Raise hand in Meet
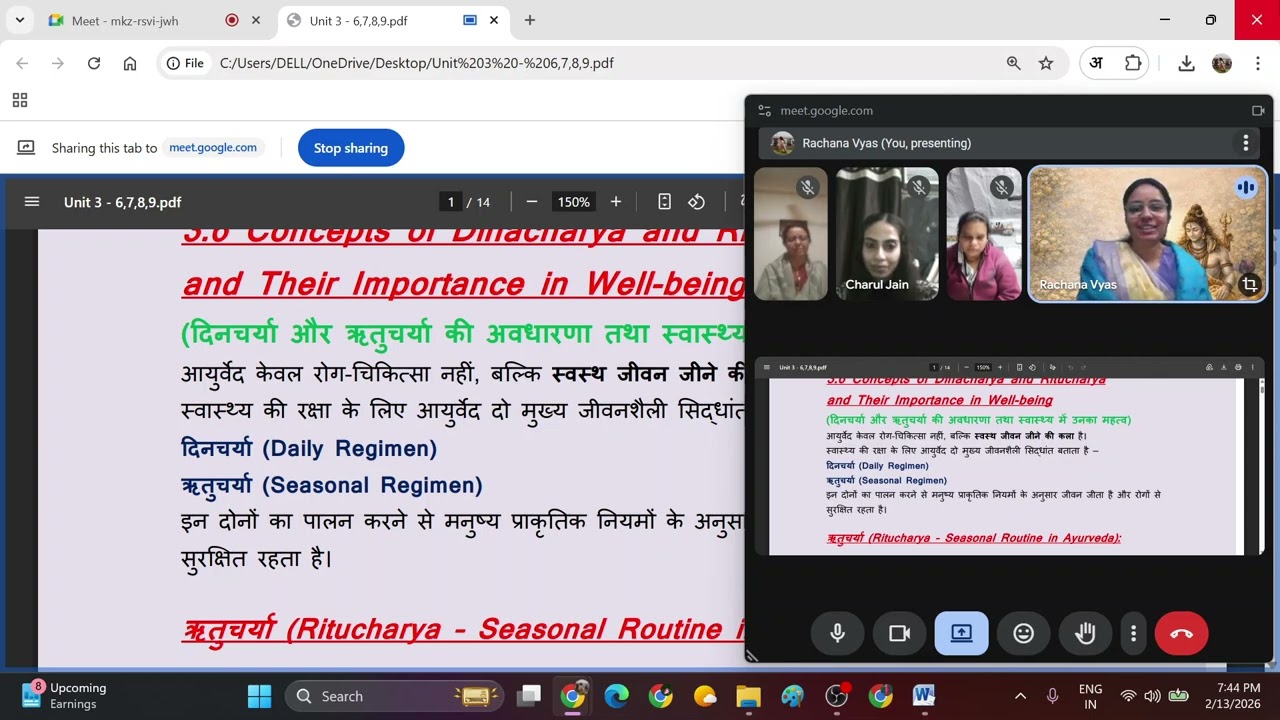 1085,633
